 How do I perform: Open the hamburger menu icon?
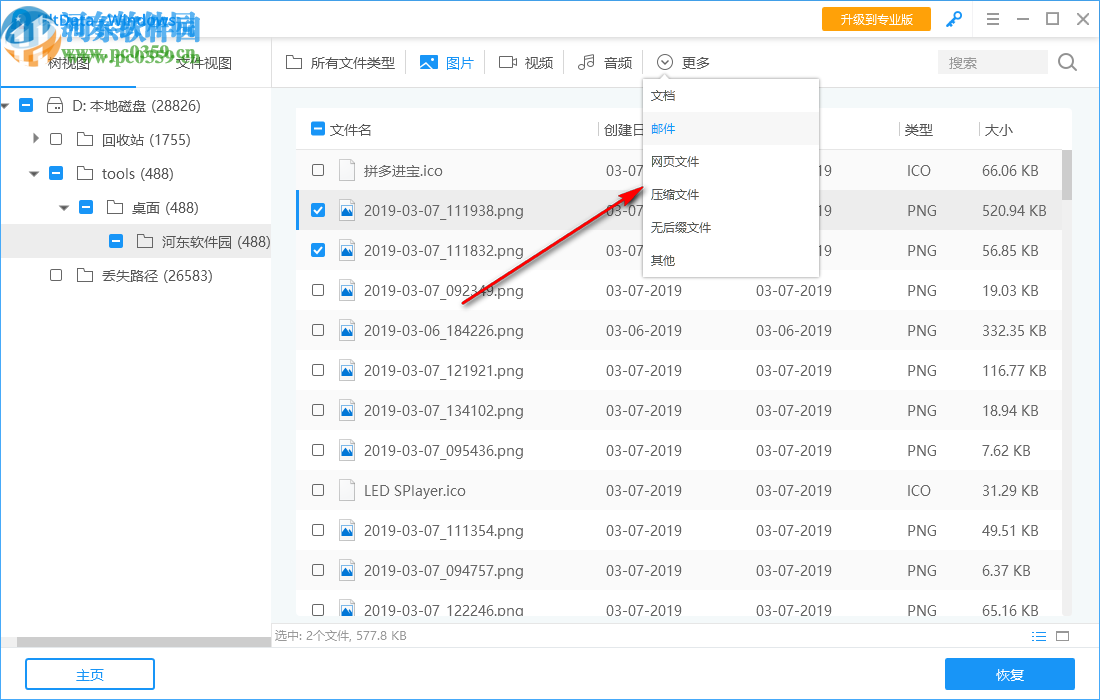[993, 18]
